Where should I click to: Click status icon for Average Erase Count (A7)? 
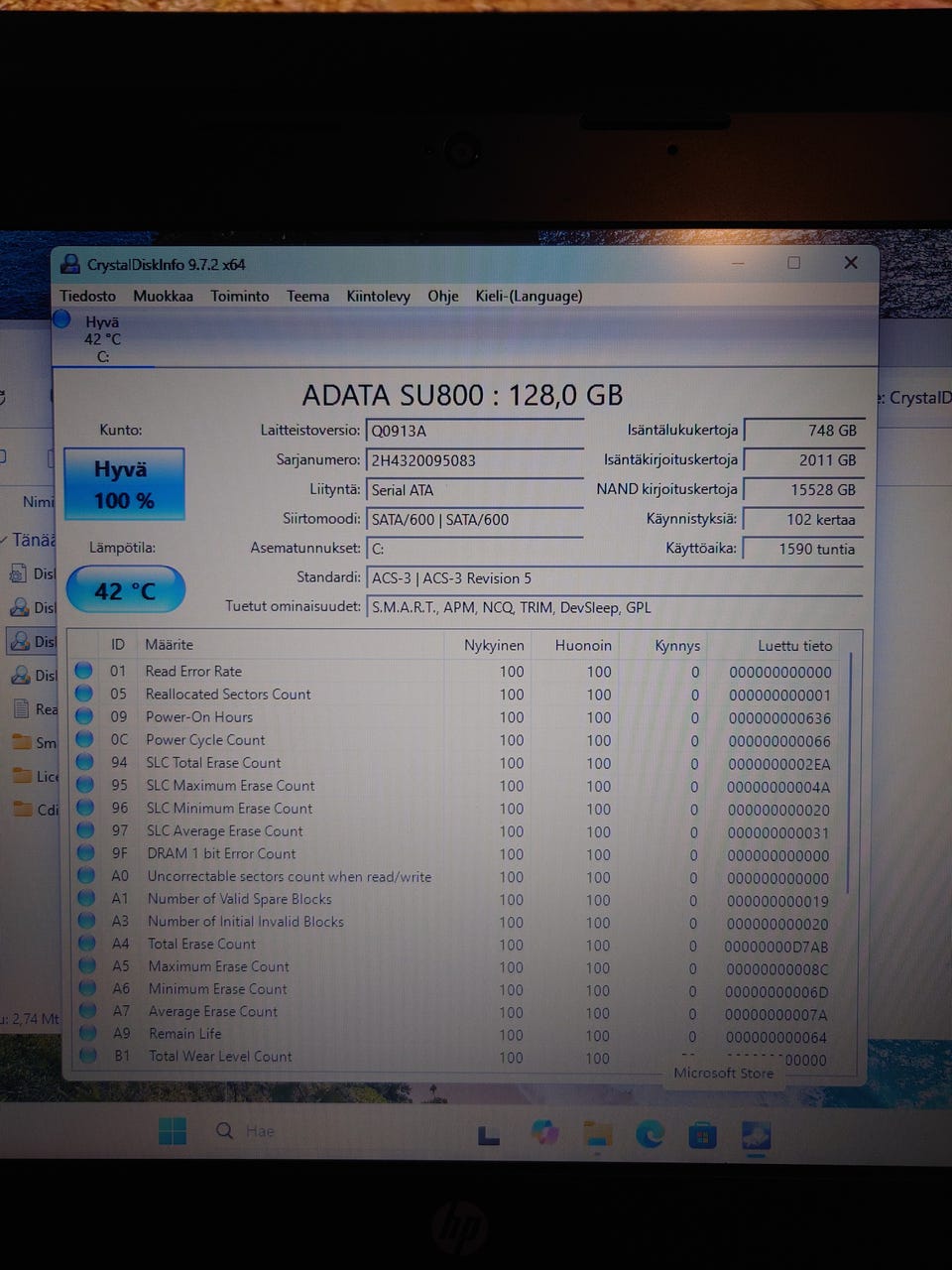click(x=88, y=1011)
